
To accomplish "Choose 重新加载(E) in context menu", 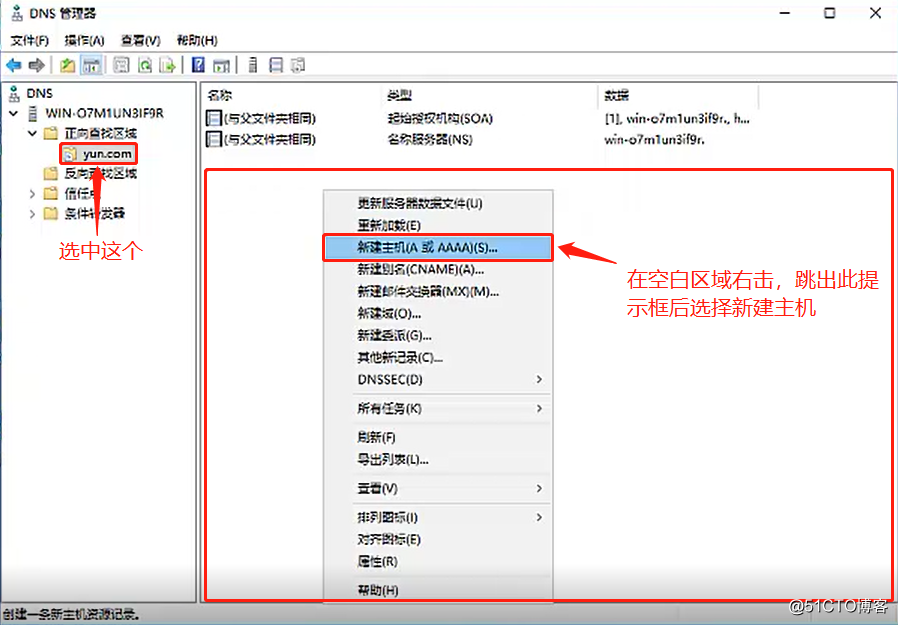I will [438, 225].
